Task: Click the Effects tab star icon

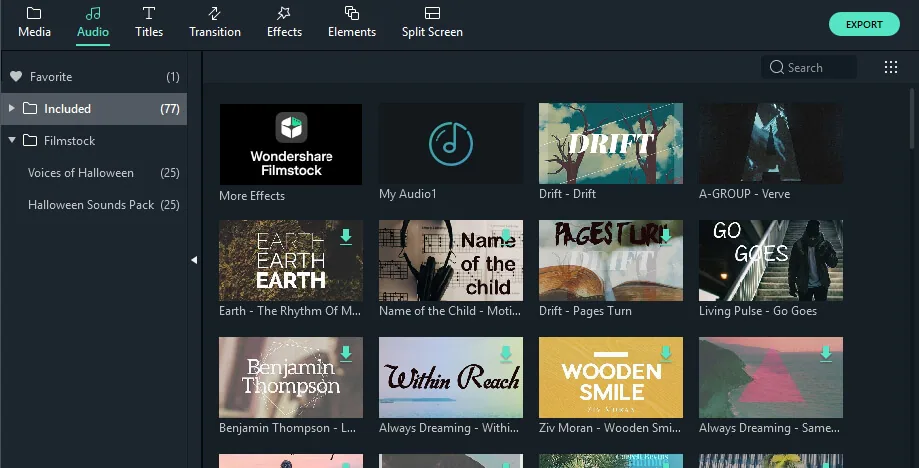Action: (x=284, y=13)
